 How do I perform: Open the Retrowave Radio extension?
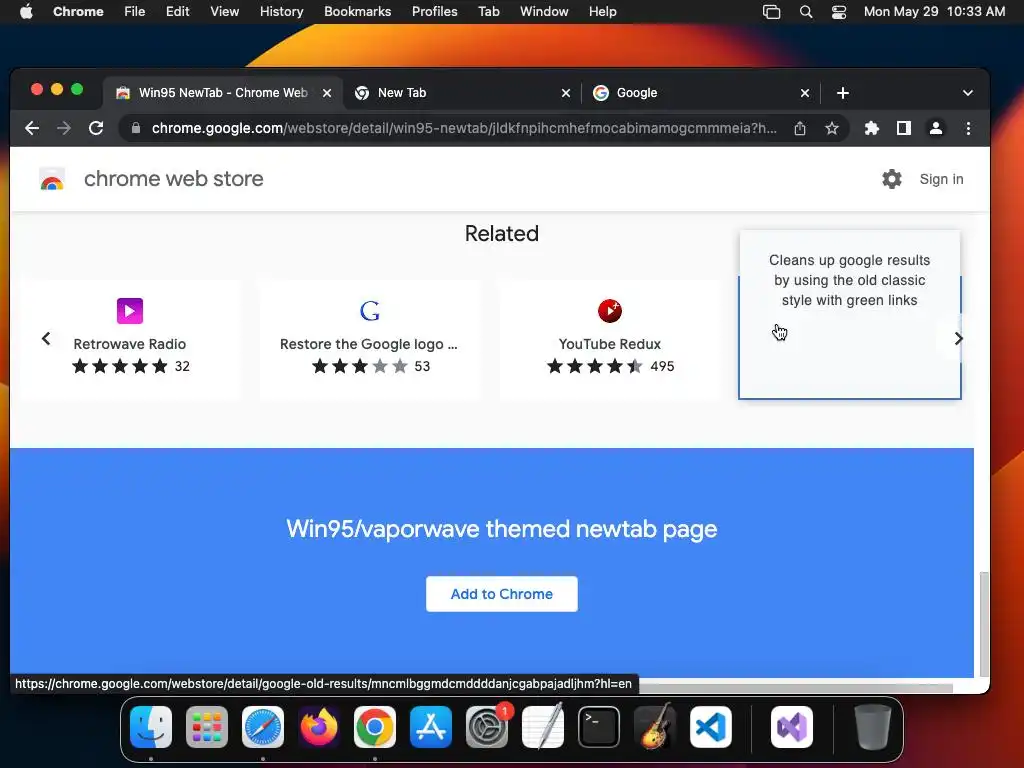[130, 340]
